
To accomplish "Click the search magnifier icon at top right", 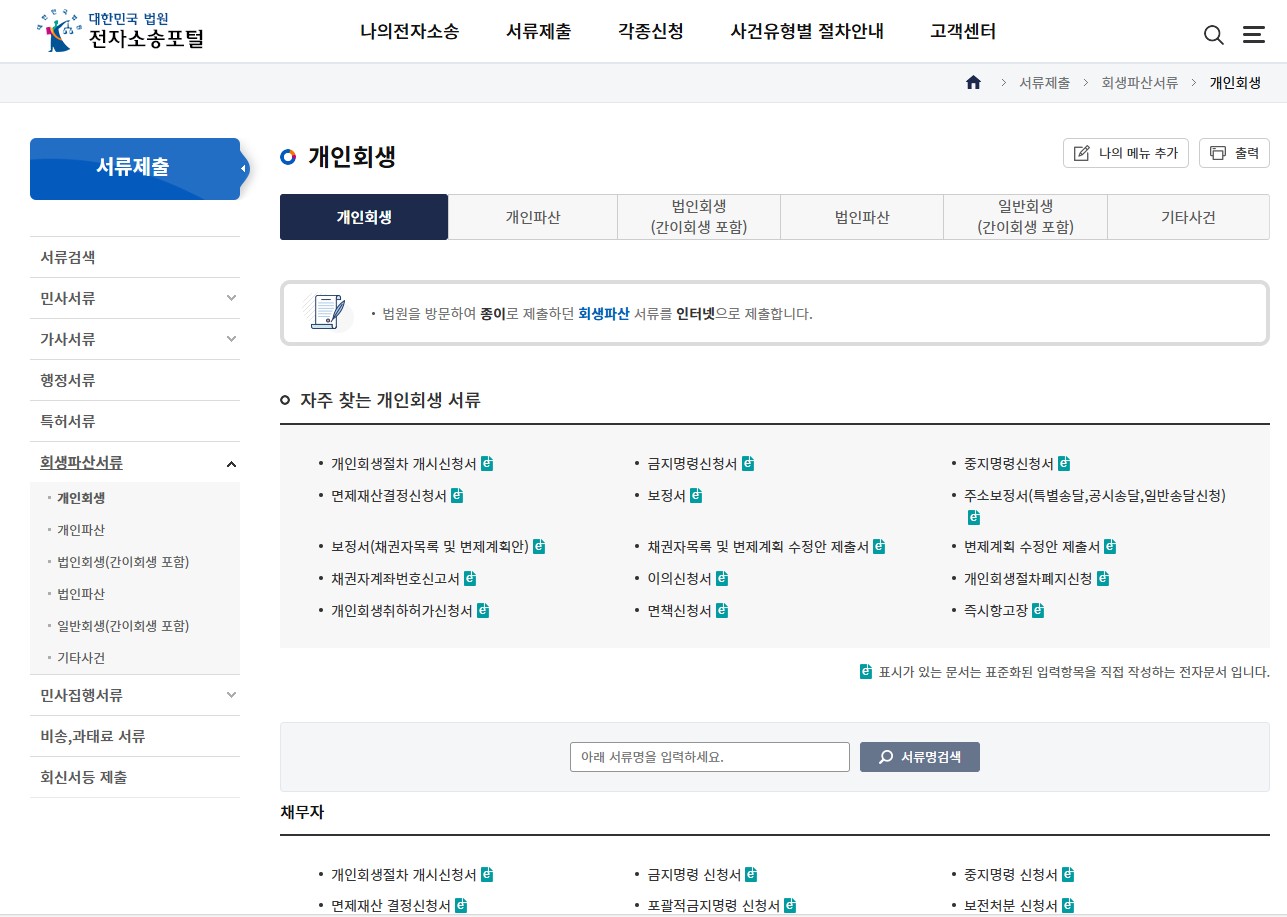I will coord(1213,34).
